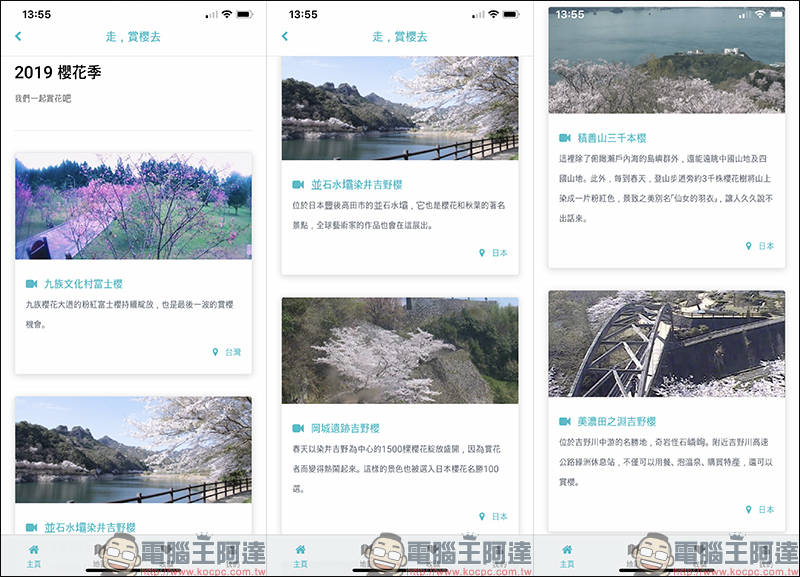Screen dimensions: 800x577
Task: Open the 九族文化村富士櫻 title link
Action: point(83,284)
